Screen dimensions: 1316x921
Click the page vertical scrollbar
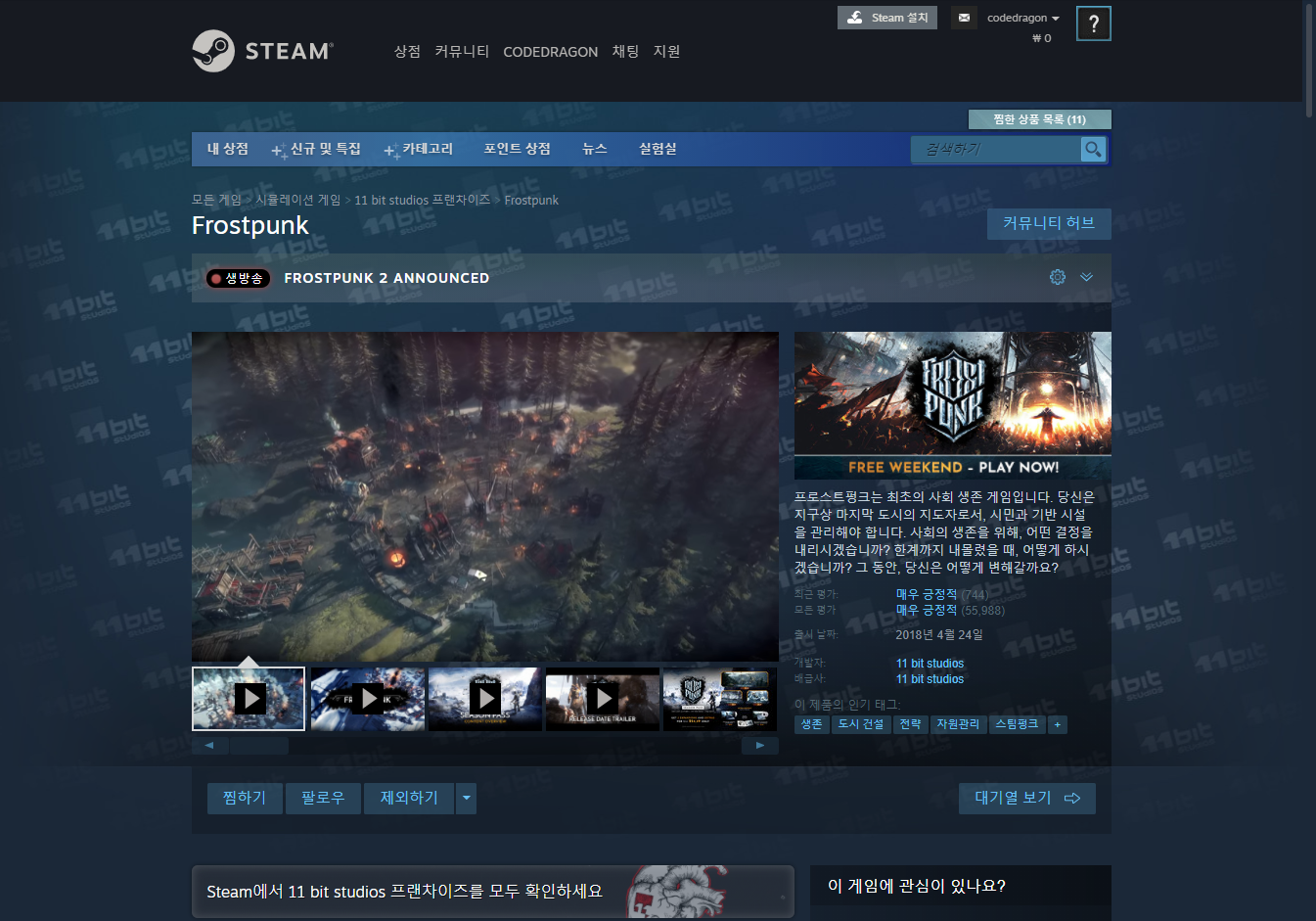click(x=1309, y=59)
